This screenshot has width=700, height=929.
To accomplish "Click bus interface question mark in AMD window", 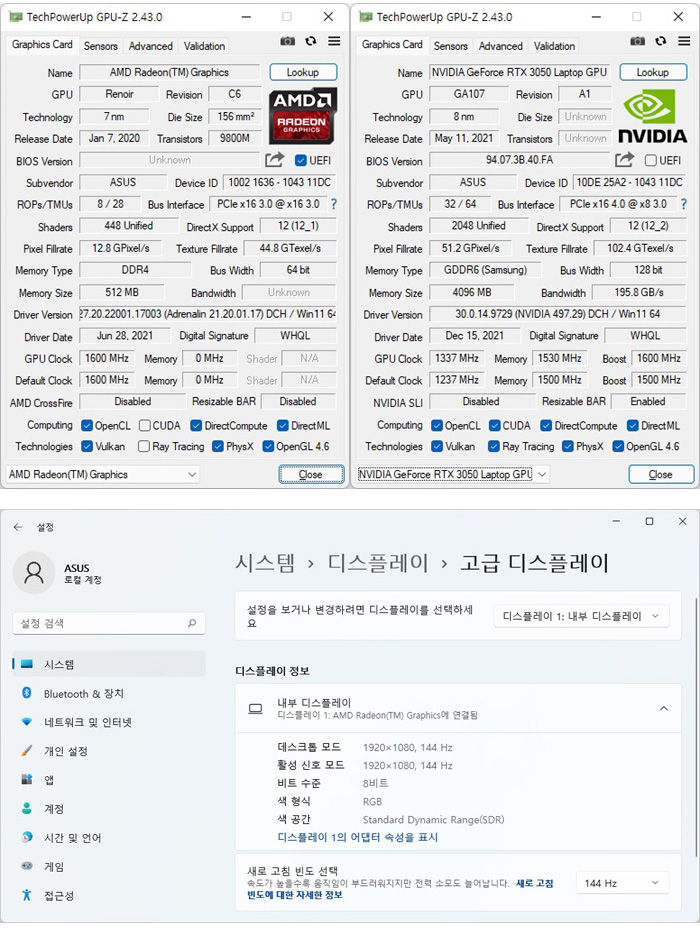I will point(334,204).
